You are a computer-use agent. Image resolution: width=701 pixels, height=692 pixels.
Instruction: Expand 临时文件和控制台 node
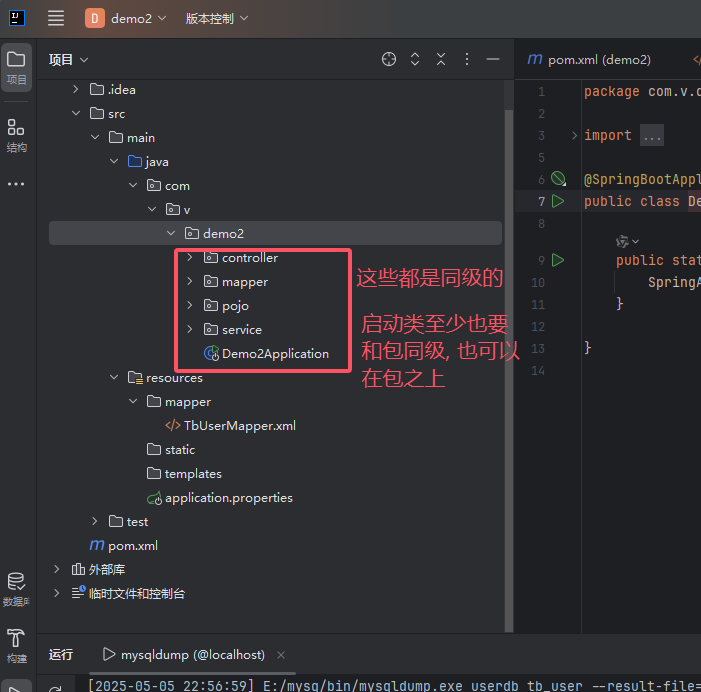pos(57,593)
